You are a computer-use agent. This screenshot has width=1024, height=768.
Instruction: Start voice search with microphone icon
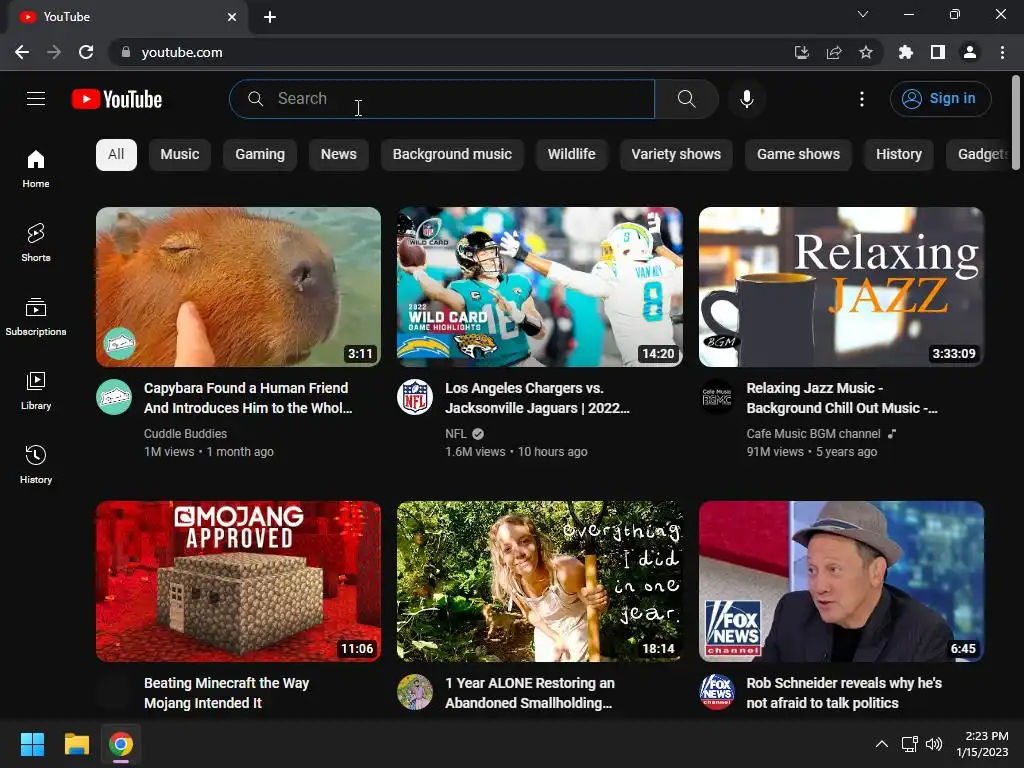(x=746, y=99)
